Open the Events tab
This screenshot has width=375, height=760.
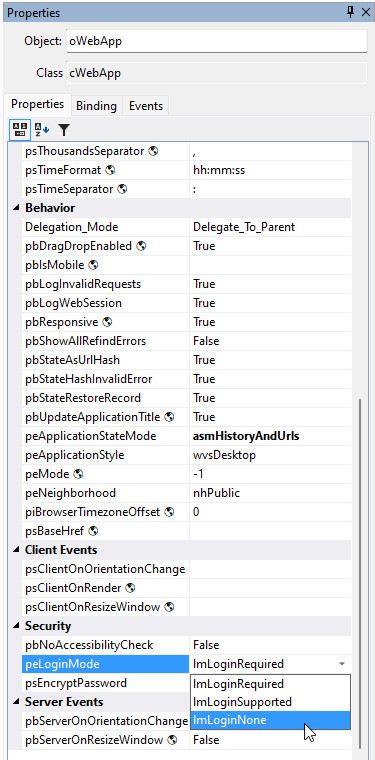pyautogui.click(x=146, y=106)
